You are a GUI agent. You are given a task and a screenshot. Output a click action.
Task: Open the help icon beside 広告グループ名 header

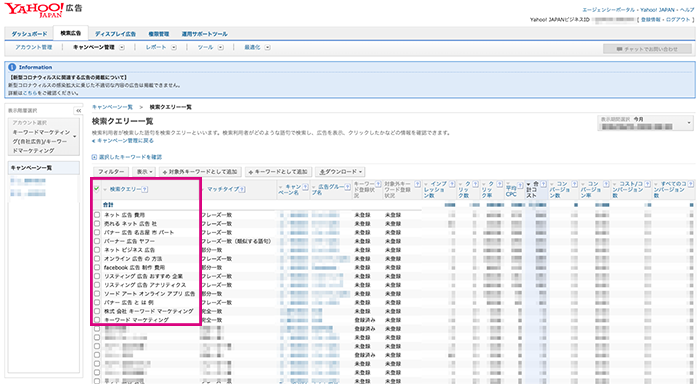347,187
